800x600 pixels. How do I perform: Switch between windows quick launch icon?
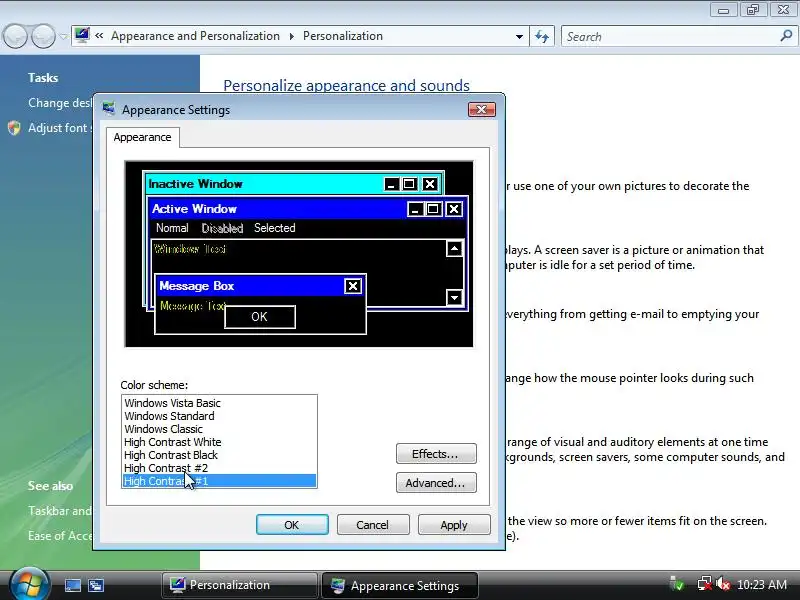point(96,585)
